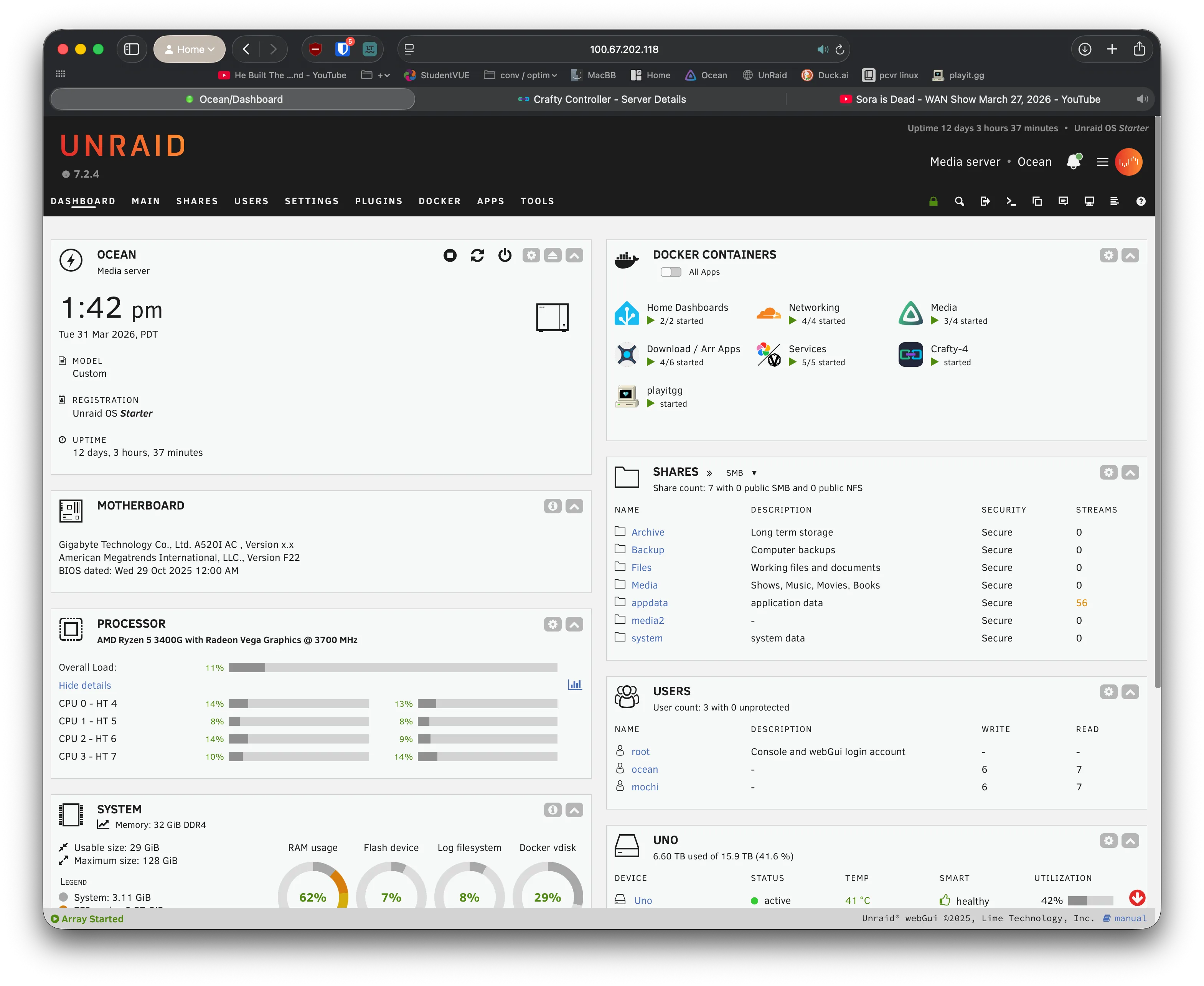The width and height of the screenshot is (1204, 986).
Task: Collapse the Processor panel
Action: [x=574, y=625]
